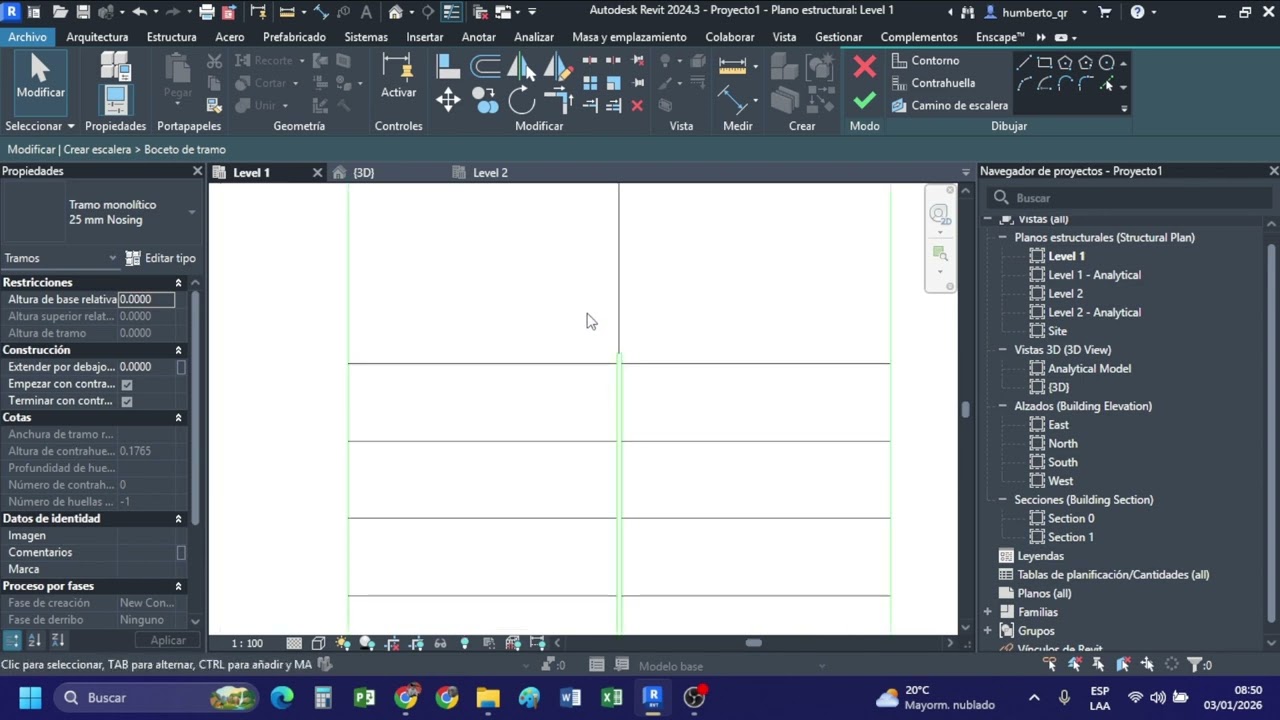
Task: Choose the Contorno boundary tool
Action: pyautogui.click(x=925, y=61)
